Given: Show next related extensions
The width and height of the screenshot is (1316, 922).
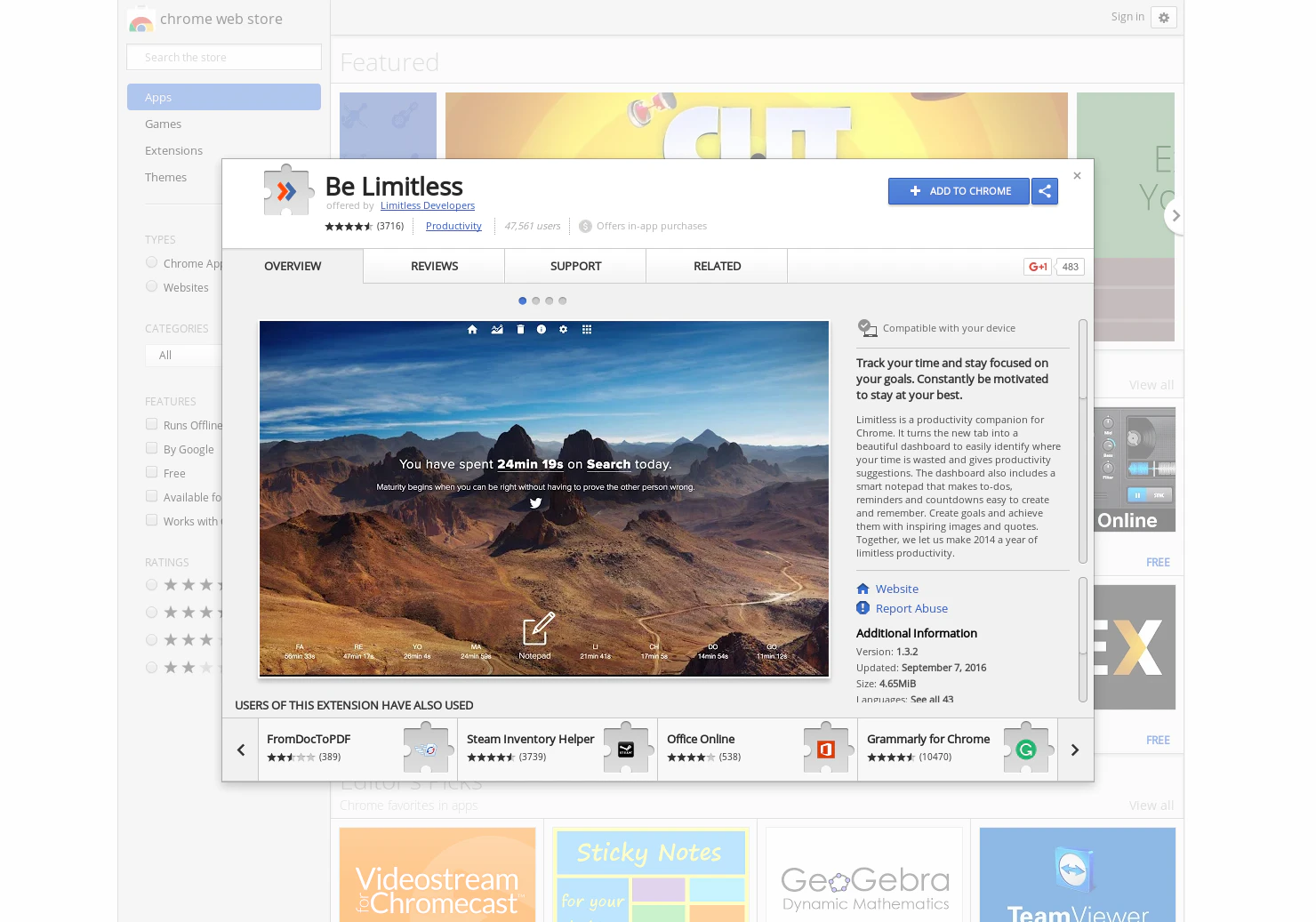Looking at the screenshot, I should (1075, 750).
